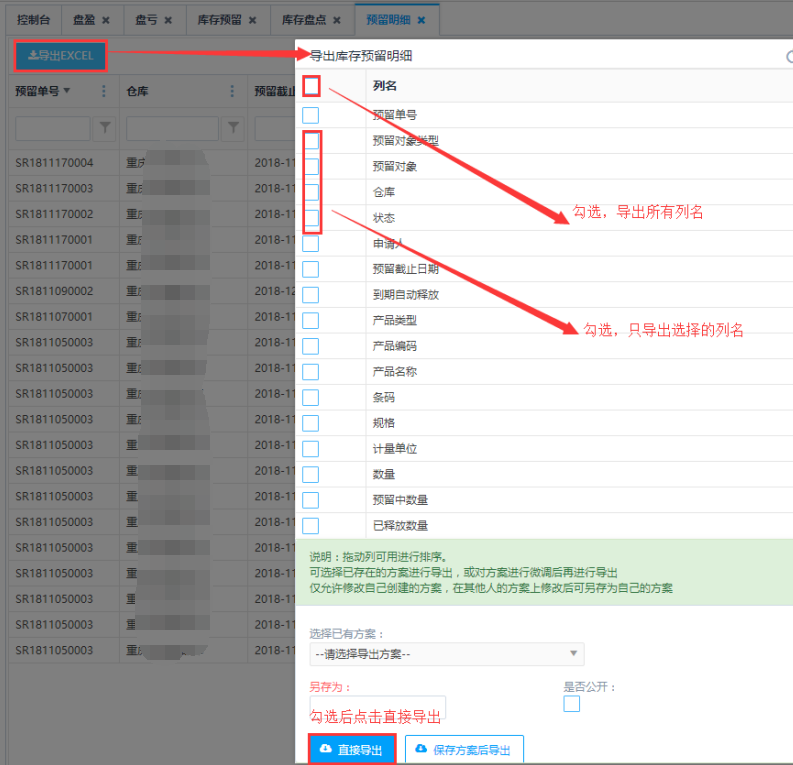Enable the 产品名称 column checkbox
793x765 pixels.
(311, 372)
